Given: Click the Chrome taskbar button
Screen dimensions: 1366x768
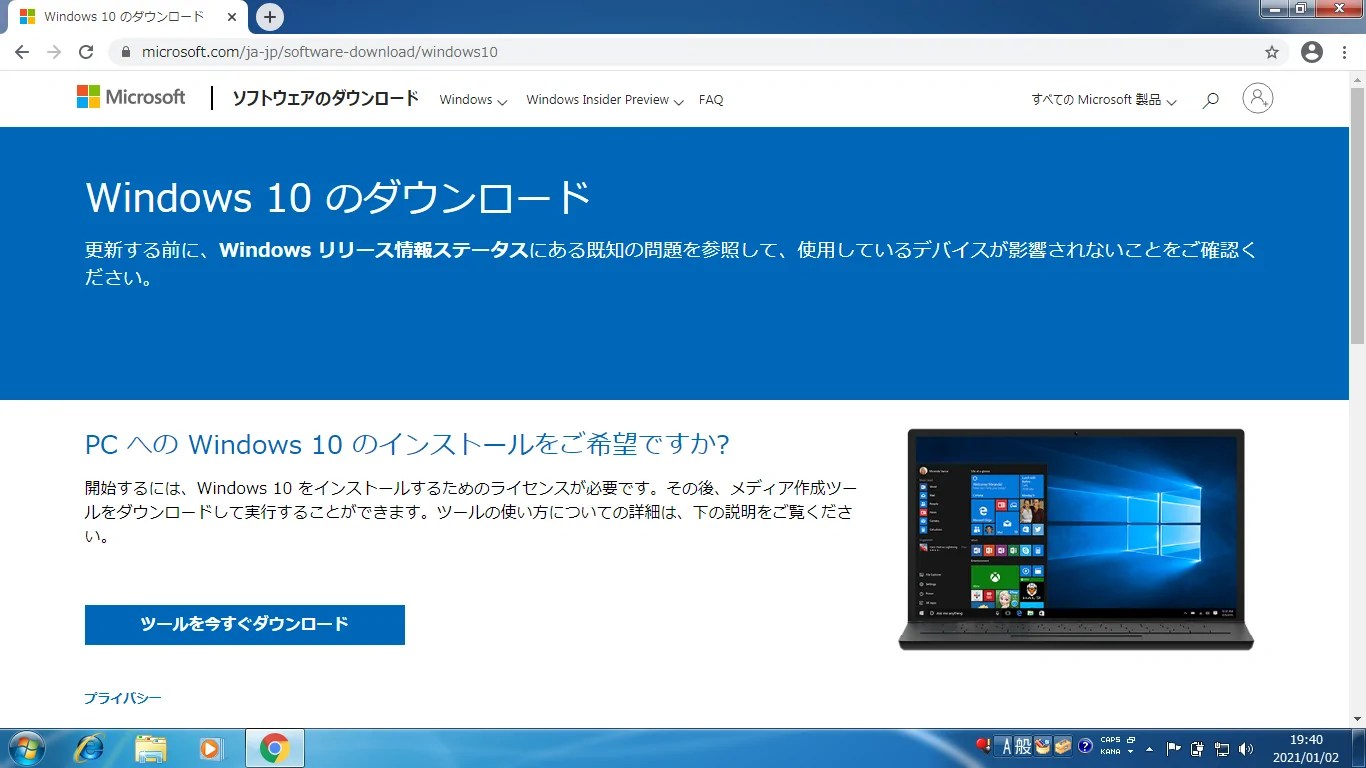Looking at the screenshot, I should pyautogui.click(x=274, y=748).
